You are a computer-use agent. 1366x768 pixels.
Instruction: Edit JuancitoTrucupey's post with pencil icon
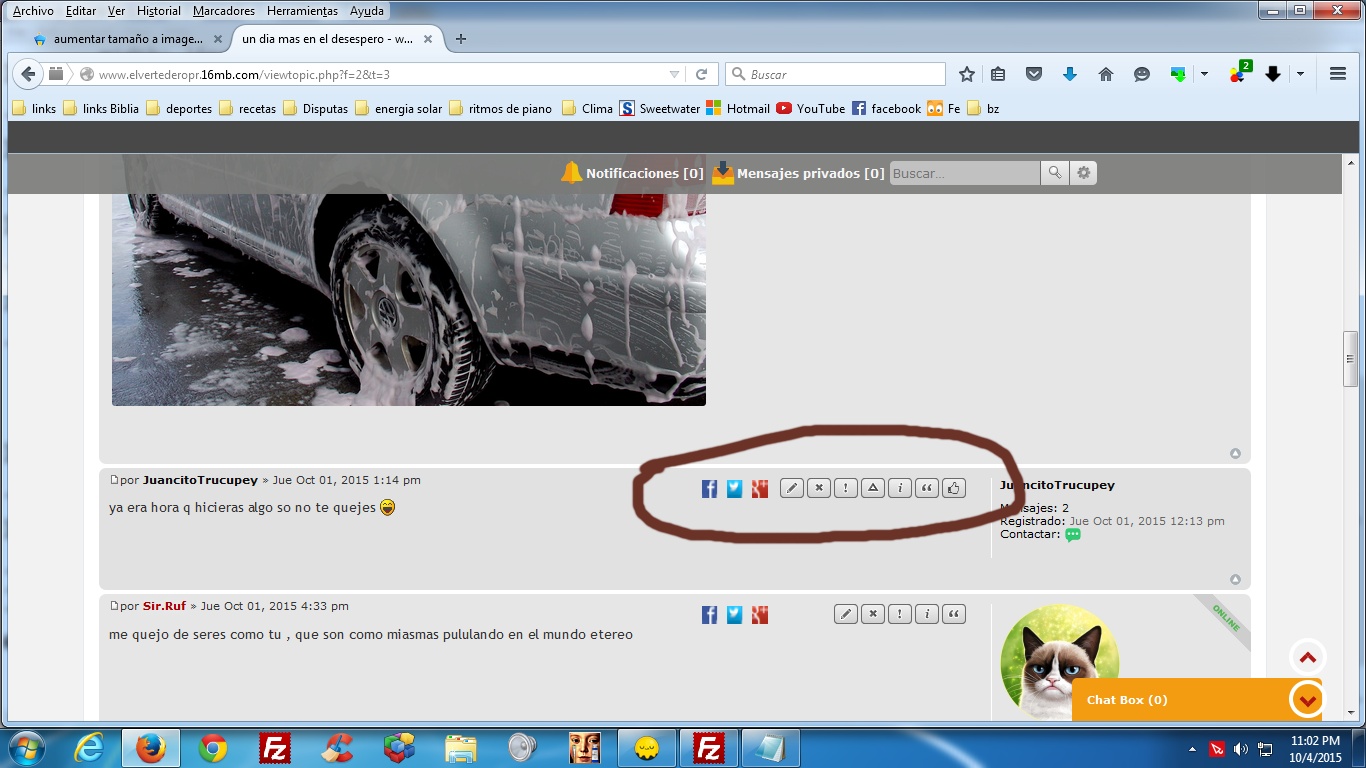click(792, 488)
